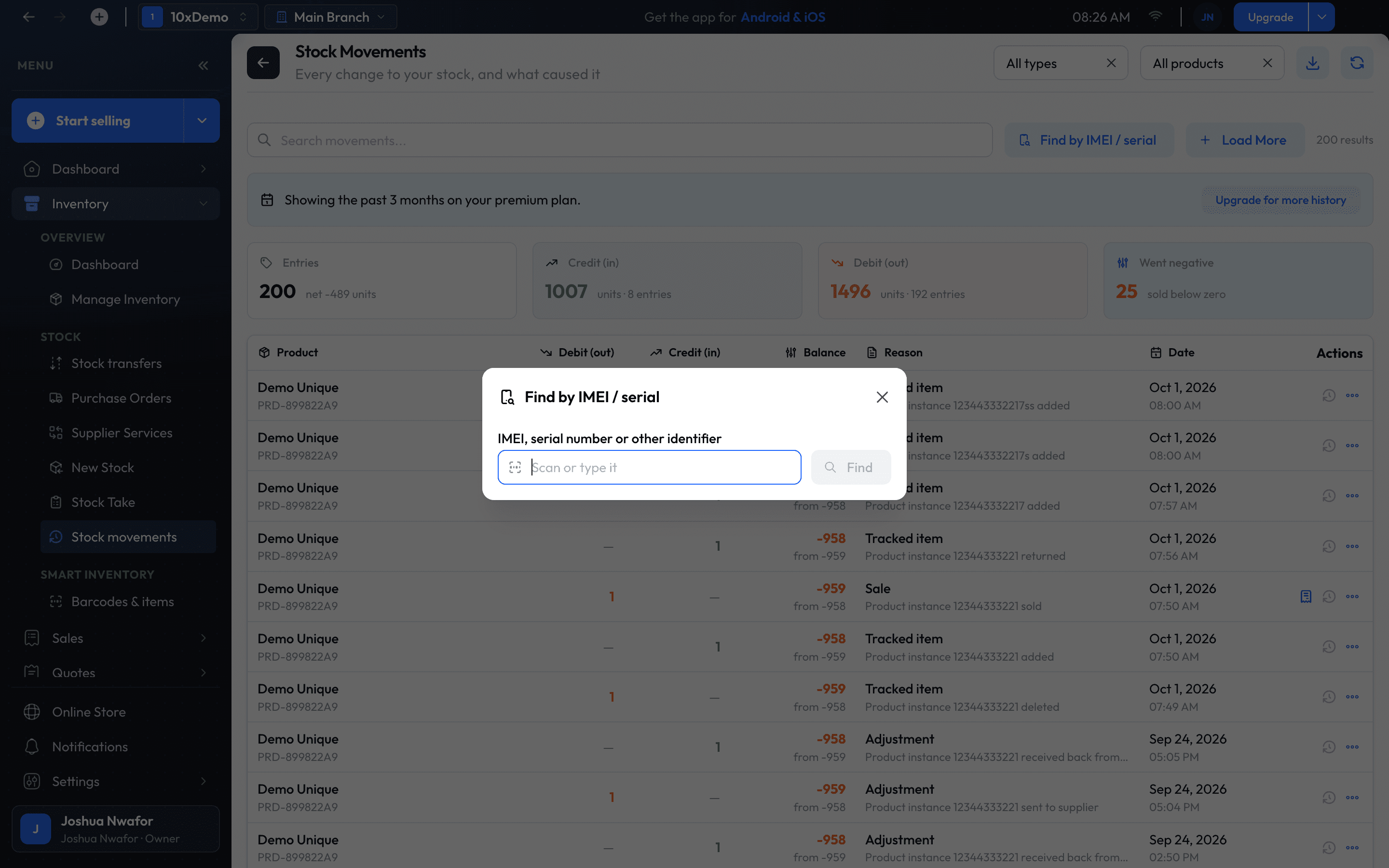The height and width of the screenshot is (868, 1389).
Task: Refresh the stock movements list
Action: 1357,63
